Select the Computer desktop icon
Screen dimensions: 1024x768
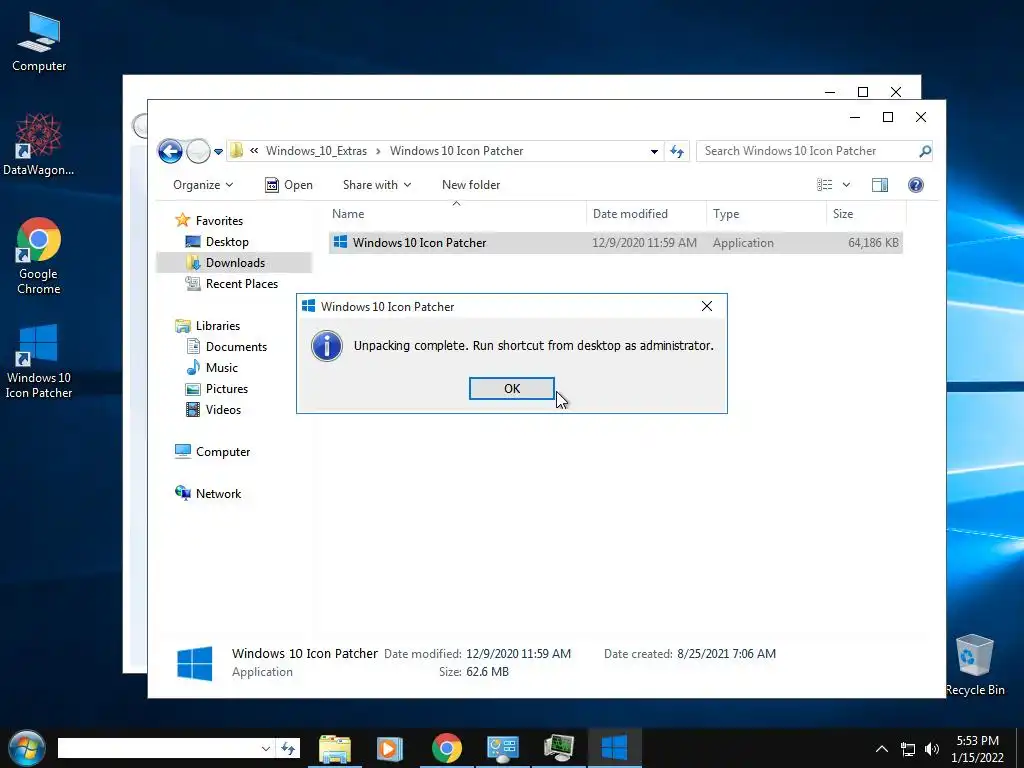tap(39, 42)
